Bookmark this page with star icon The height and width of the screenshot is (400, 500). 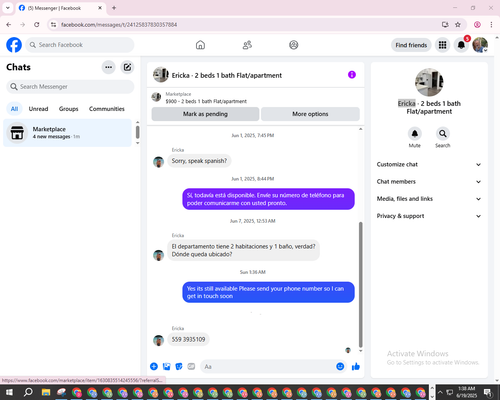pos(458,25)
